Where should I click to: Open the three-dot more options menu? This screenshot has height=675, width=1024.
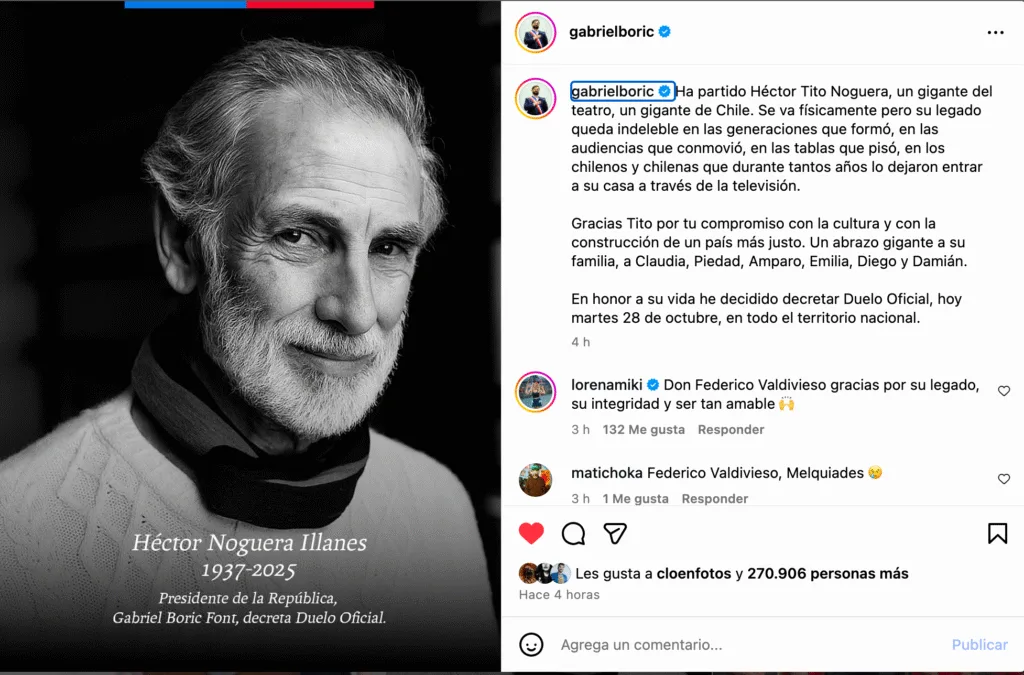click(x=995, y=32)
